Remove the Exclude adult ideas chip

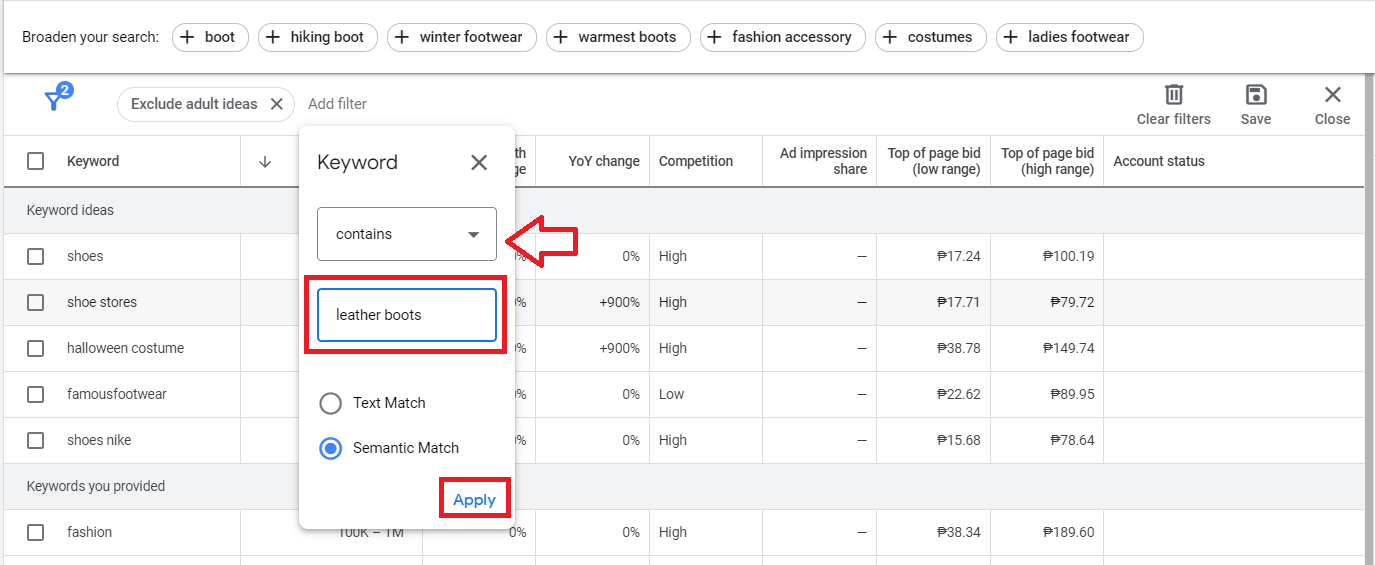(x=278, y=104)
